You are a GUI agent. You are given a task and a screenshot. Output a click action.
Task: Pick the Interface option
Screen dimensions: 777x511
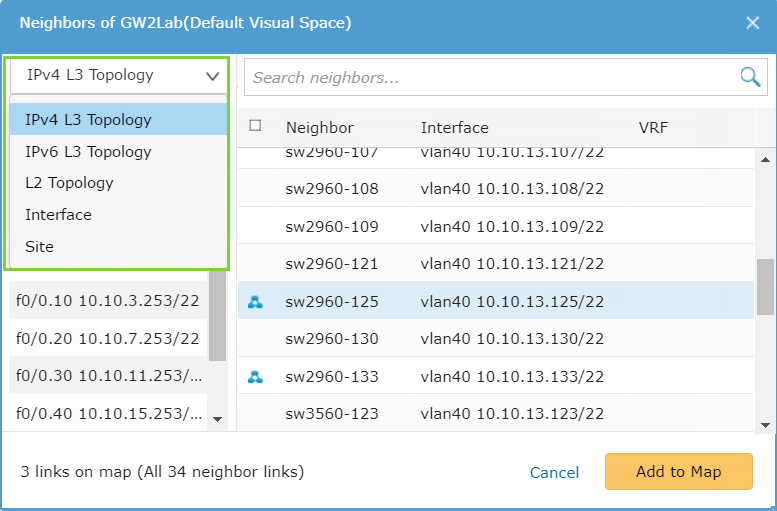coord(58,215)
